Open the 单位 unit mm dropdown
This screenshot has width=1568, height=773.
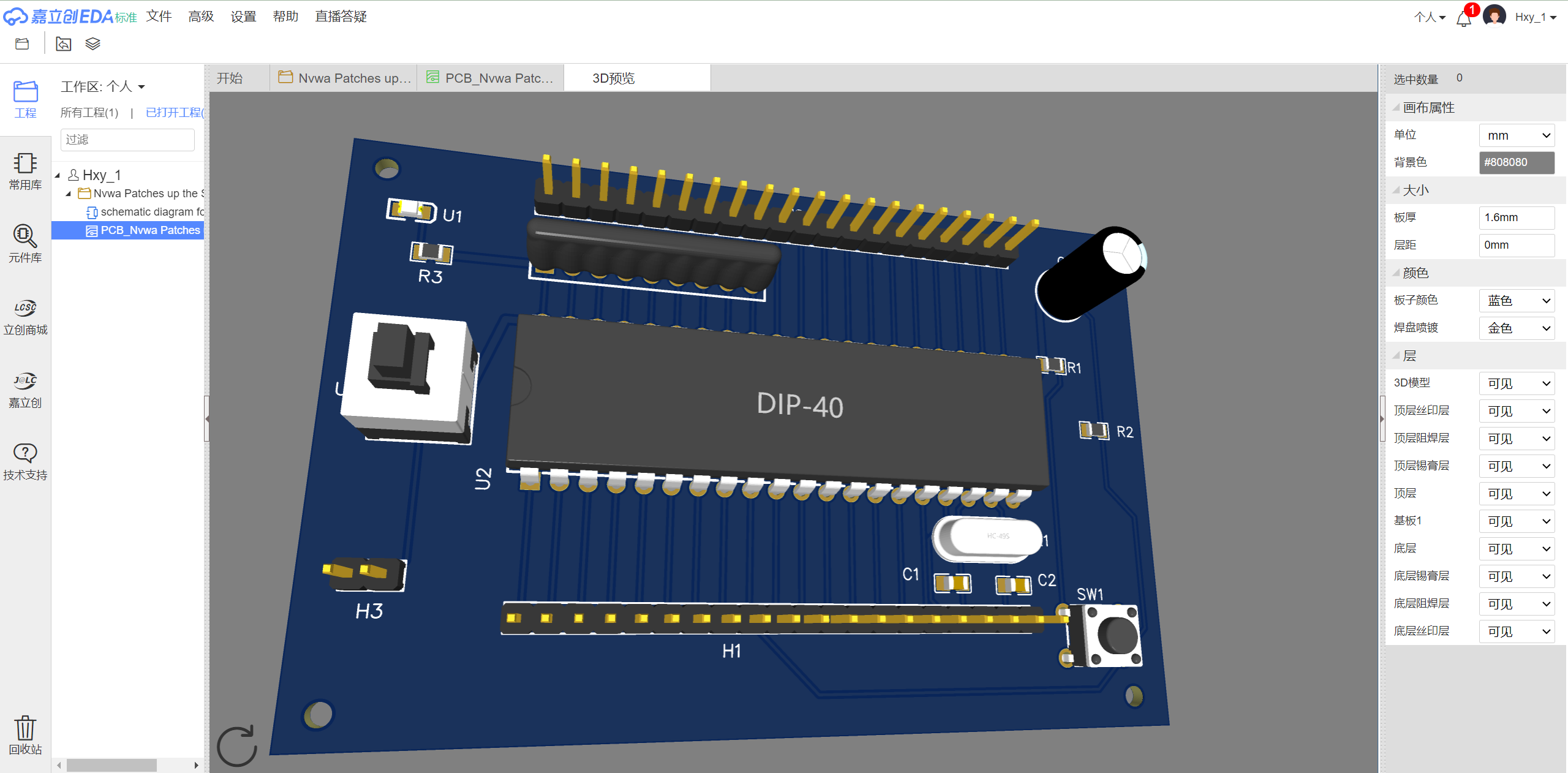point(1517,135)
